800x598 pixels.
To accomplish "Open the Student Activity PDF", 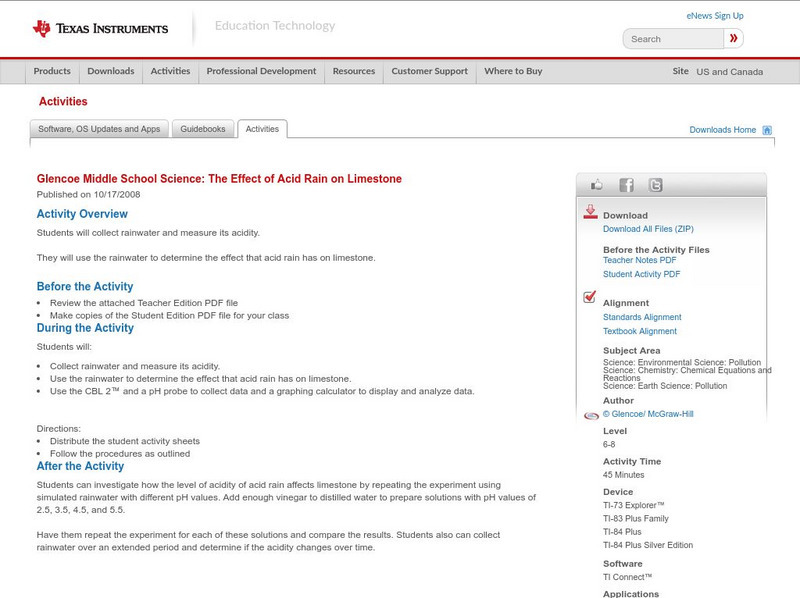I will tap(641, 275).
